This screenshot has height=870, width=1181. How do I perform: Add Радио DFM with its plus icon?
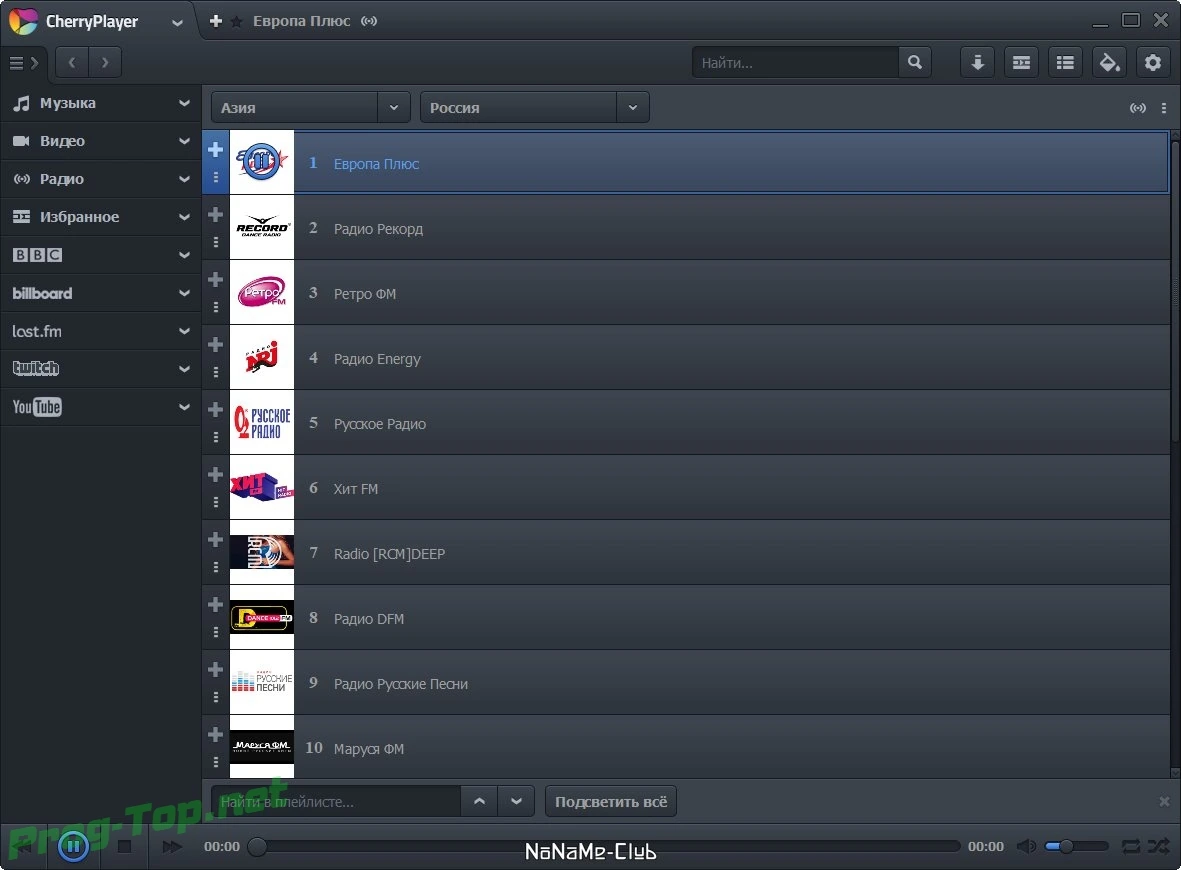pos(215,604)
